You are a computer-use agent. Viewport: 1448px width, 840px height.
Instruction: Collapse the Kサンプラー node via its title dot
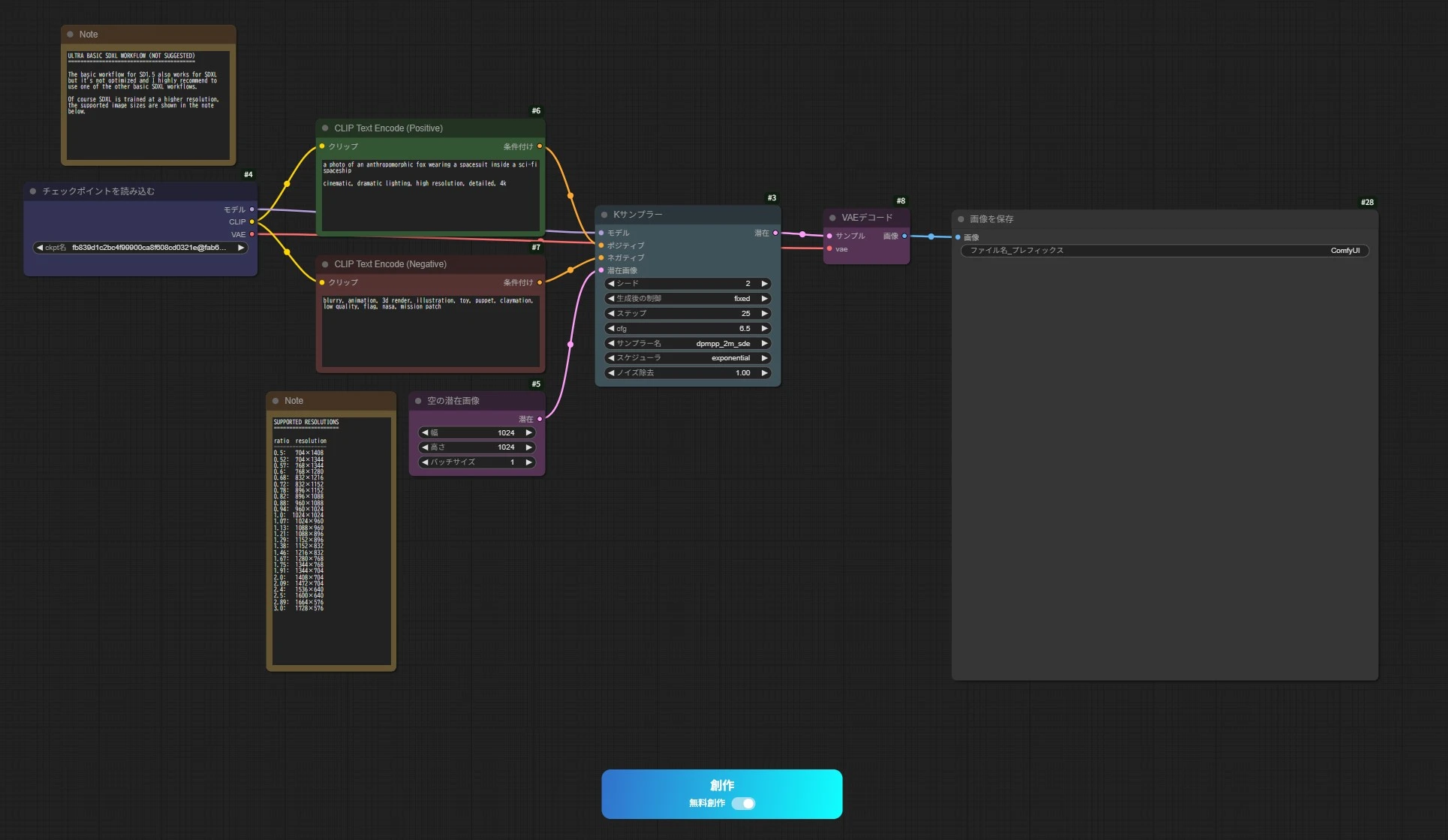click(x=604, y=215)
